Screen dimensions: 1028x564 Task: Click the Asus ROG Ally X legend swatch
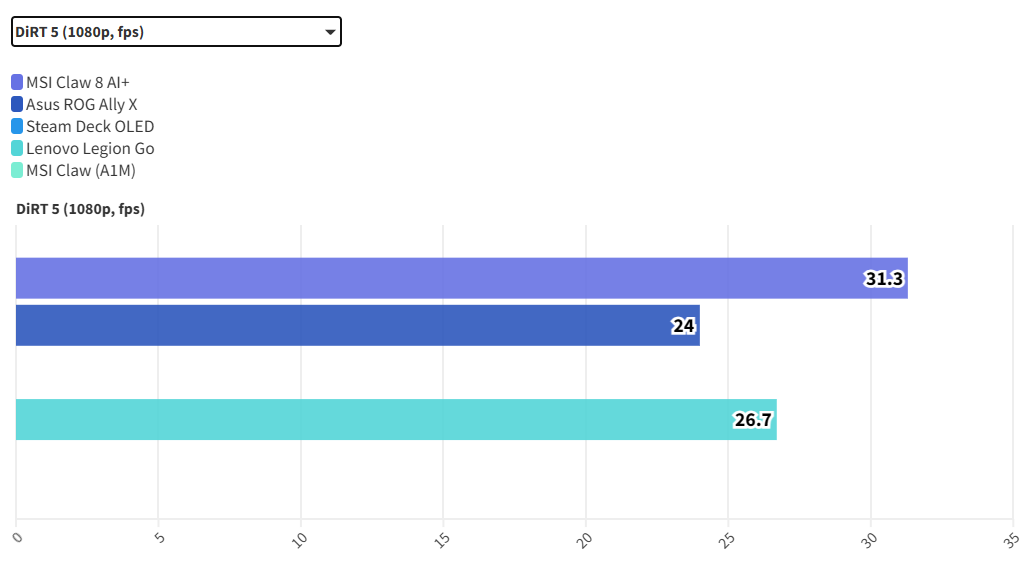coord(17,104)
